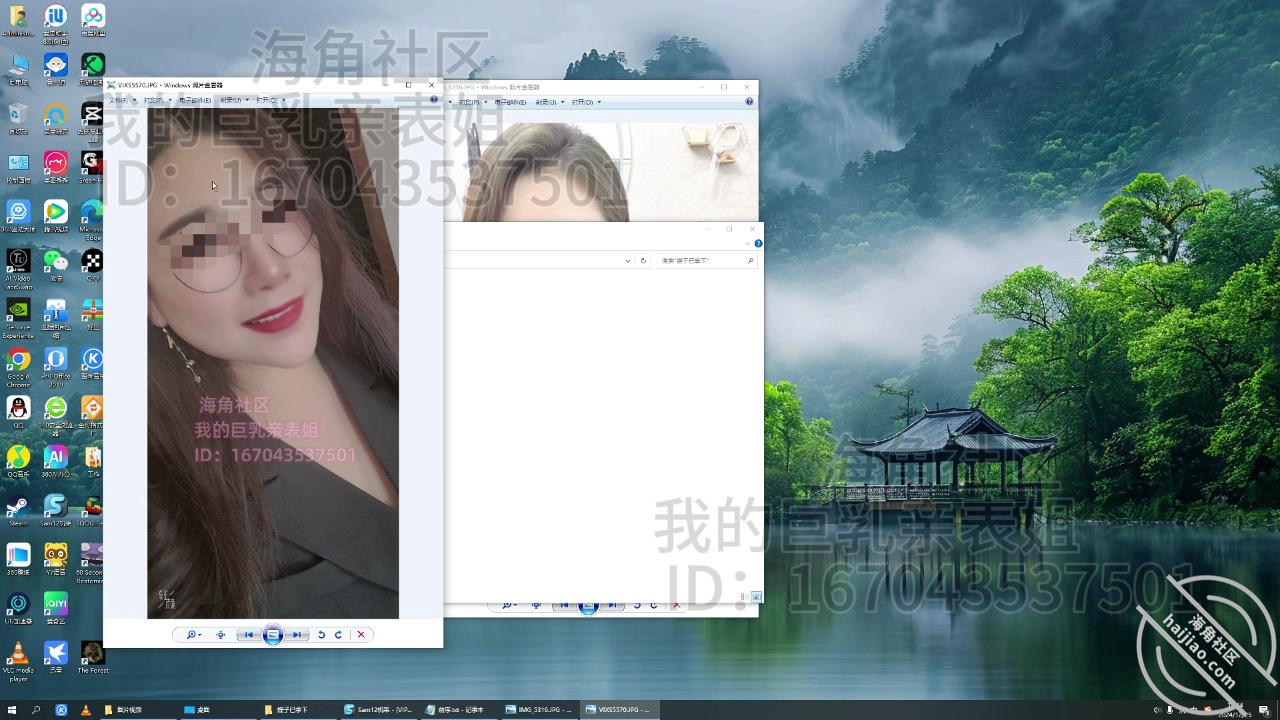Open QQ from the desktop
This screenshot has width=1280, height=720.
click(x=18, y=405)
